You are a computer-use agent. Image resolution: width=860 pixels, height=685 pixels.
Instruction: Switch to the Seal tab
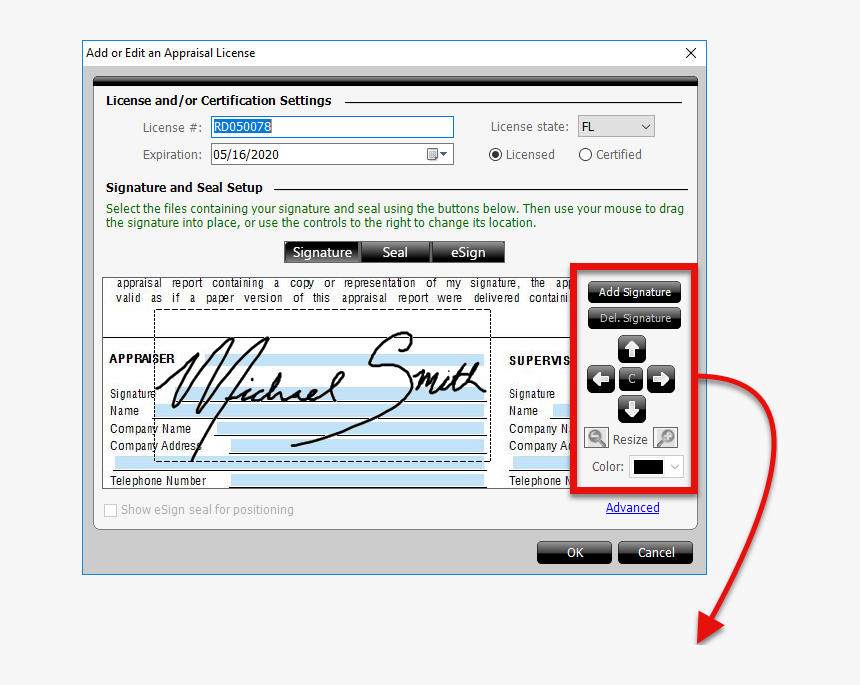395,252
